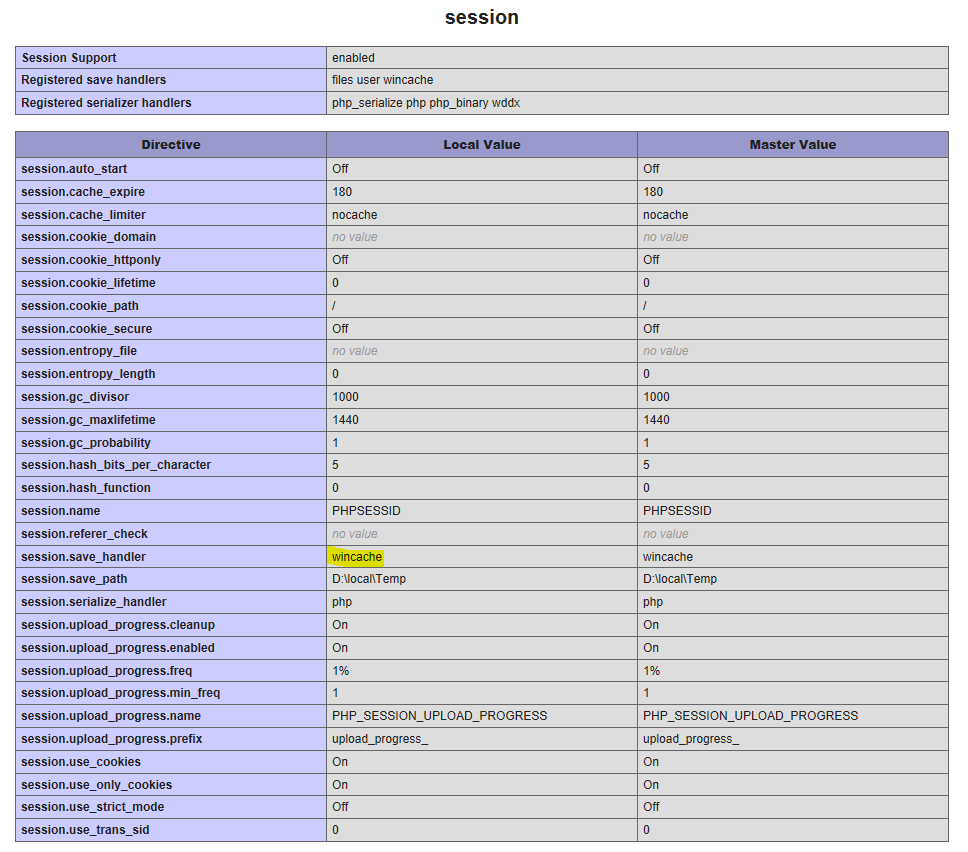Click the Master Value column header
This screenshot has height=852, width=968.
(792, 145)
